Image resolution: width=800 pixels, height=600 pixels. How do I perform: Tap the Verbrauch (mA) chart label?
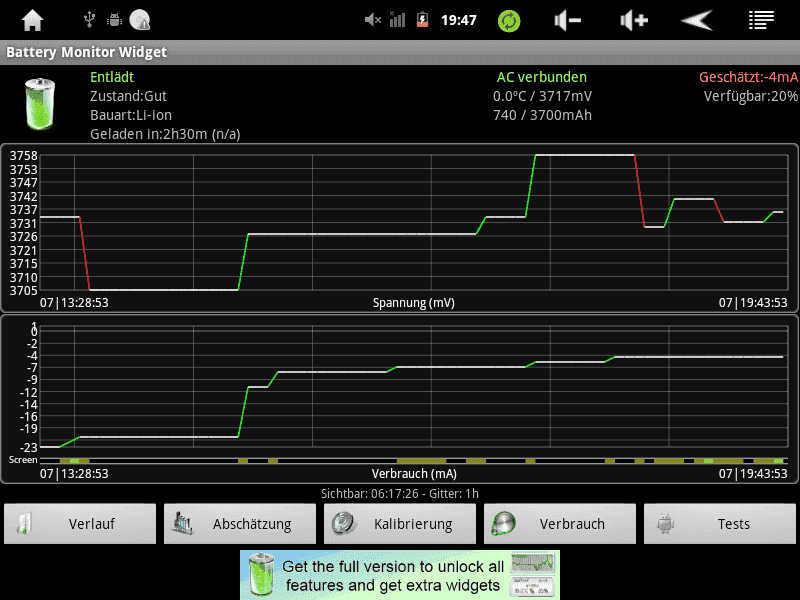(414, 473)
